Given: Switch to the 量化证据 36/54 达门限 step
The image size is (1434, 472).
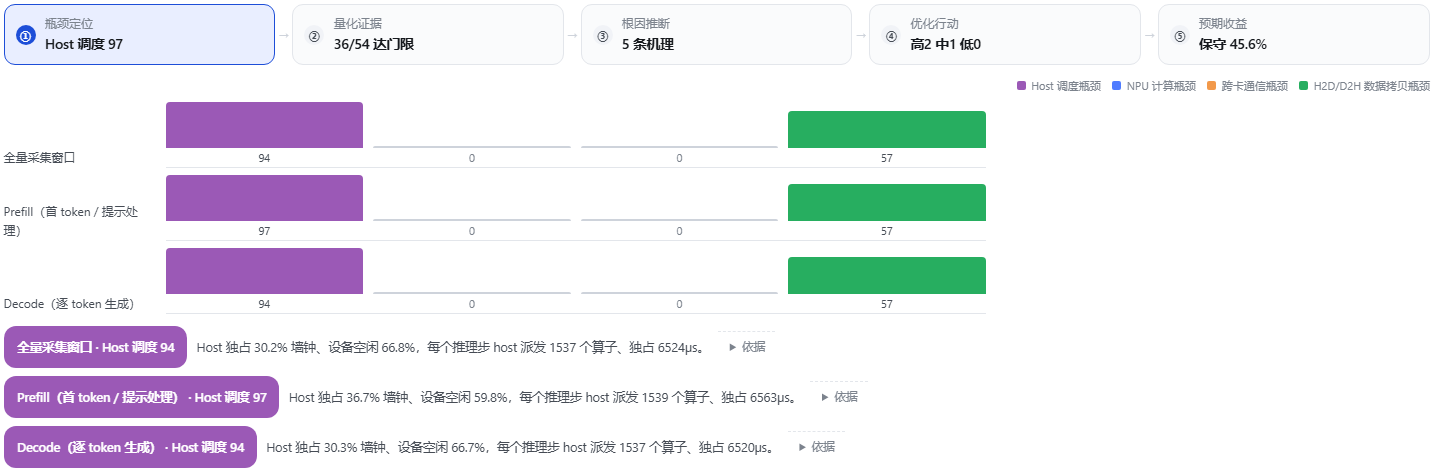Looking at the screenshot, I should tap(427, 34).
